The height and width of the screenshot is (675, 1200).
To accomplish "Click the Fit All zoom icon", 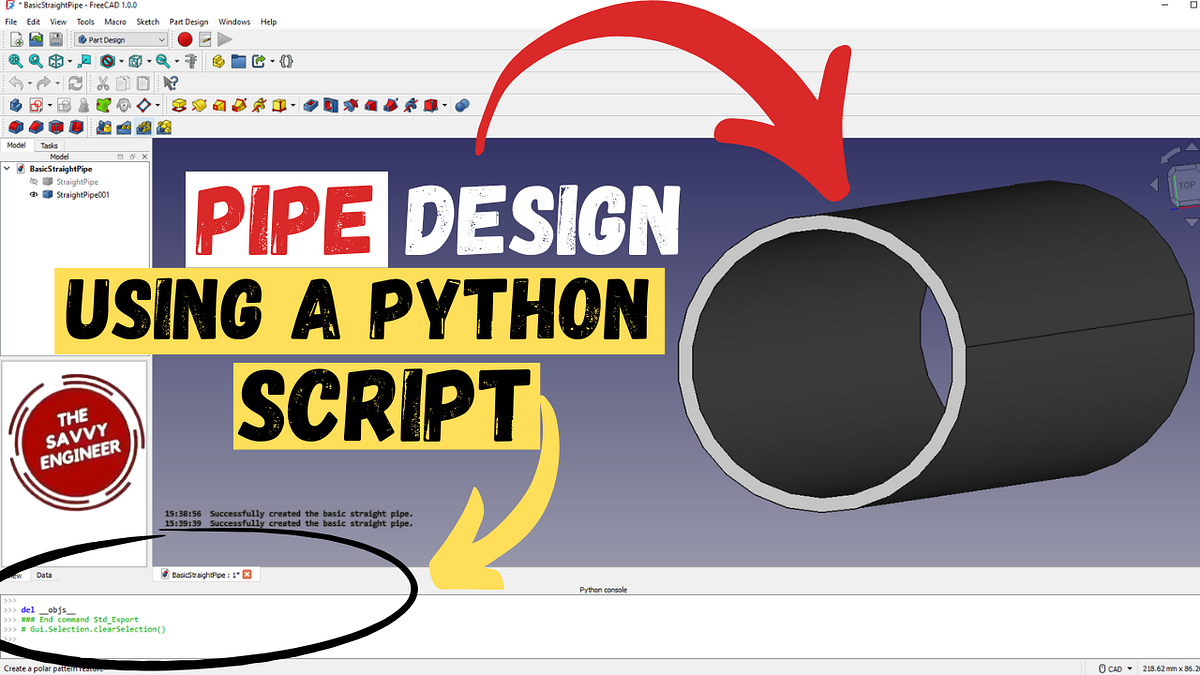I will [14, 61].
